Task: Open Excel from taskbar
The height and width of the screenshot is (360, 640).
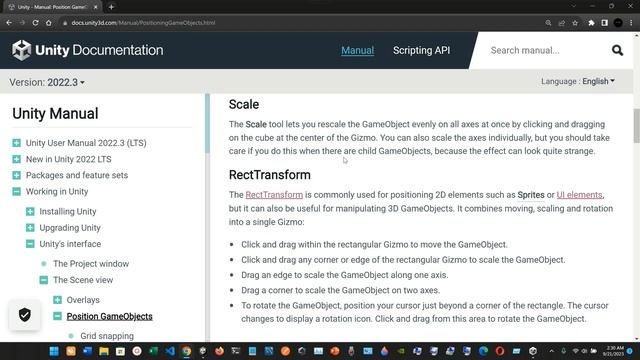Action: tap(153, 351)
